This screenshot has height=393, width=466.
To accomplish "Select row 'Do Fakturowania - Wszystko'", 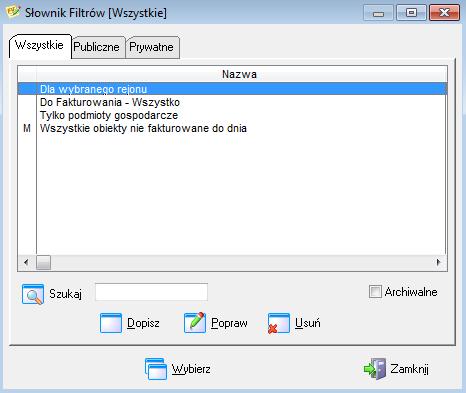I will 232,102.
